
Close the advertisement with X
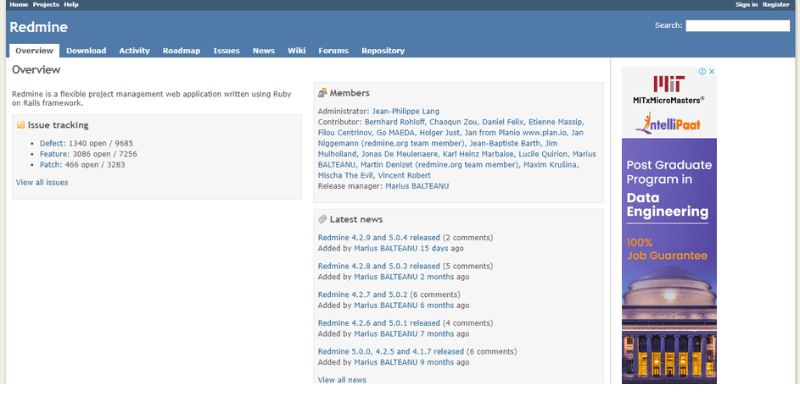712,71
